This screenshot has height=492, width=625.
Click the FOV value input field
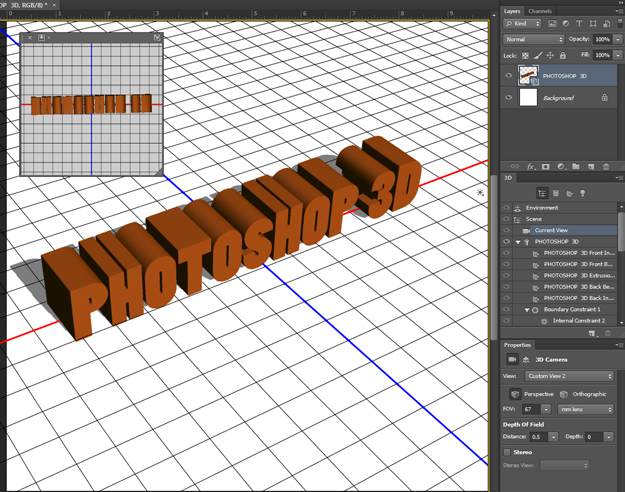[x=530, y=409]
